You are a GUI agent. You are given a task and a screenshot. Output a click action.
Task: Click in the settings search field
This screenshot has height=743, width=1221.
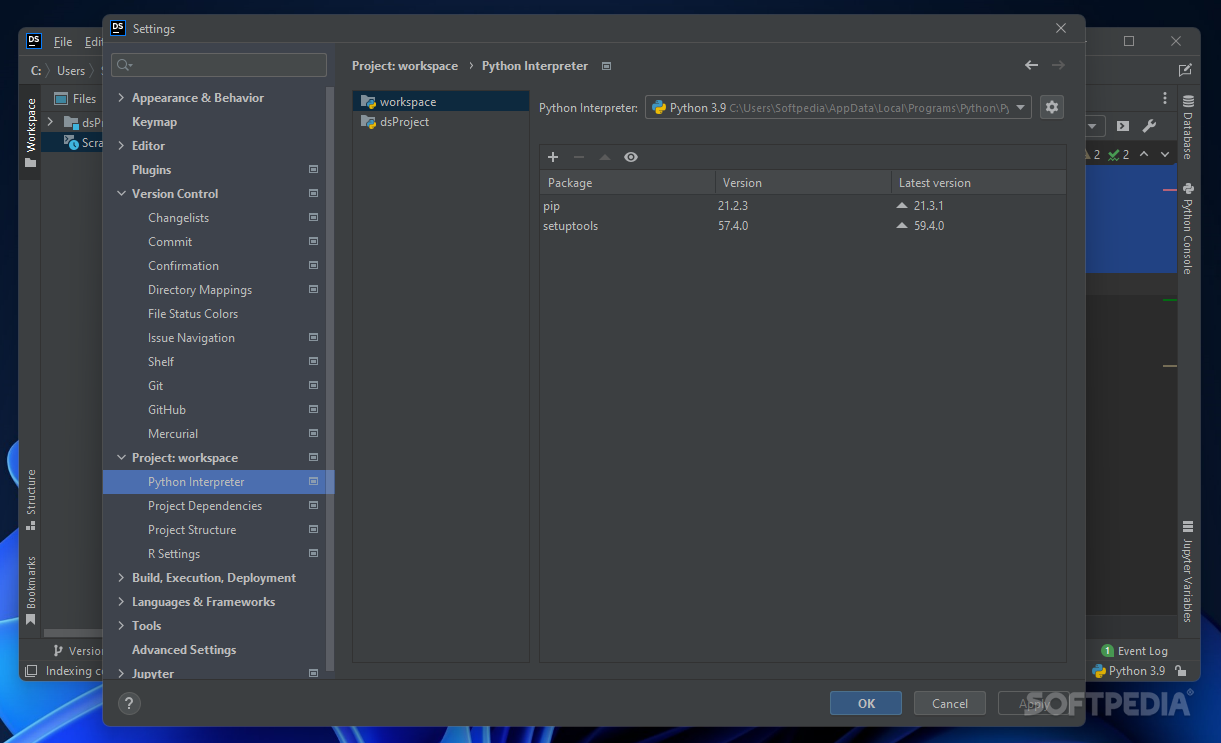pos(219,65)
